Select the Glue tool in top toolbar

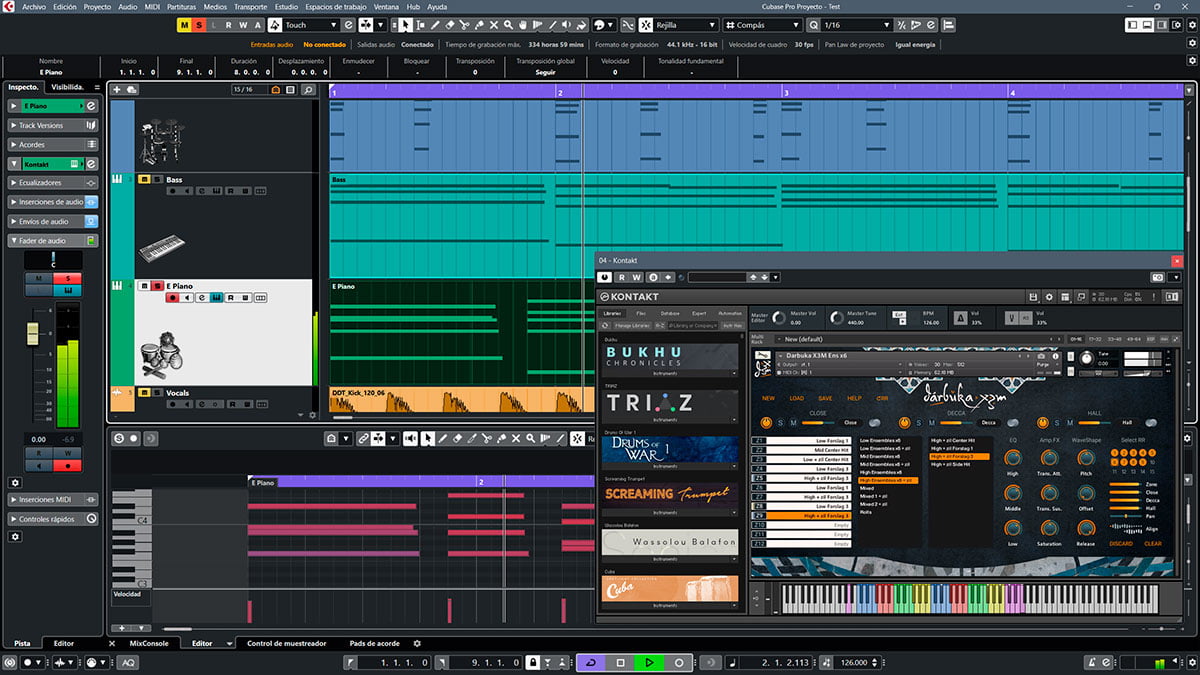[479, 25]
